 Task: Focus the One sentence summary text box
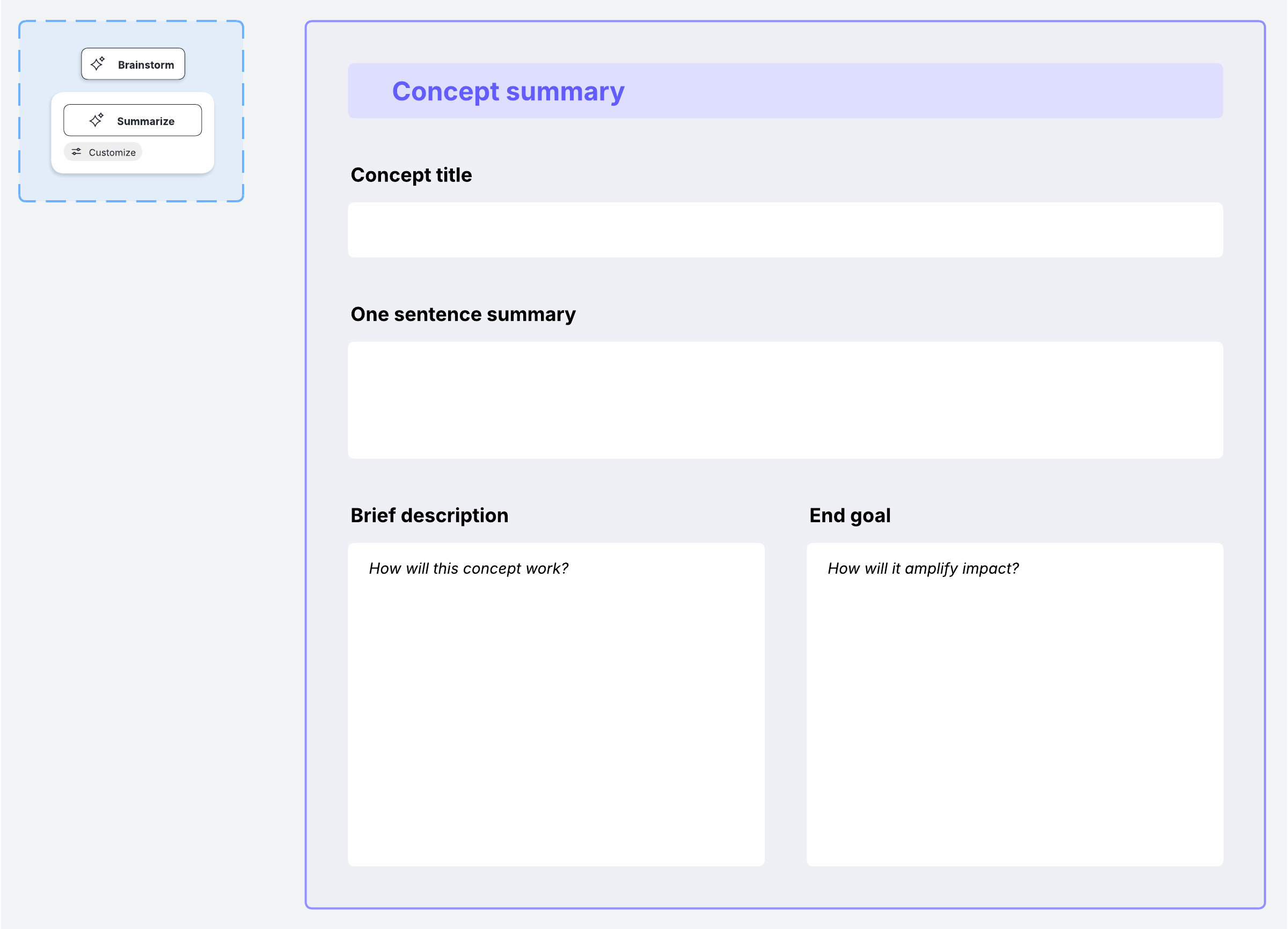click(x=785, y=400)
